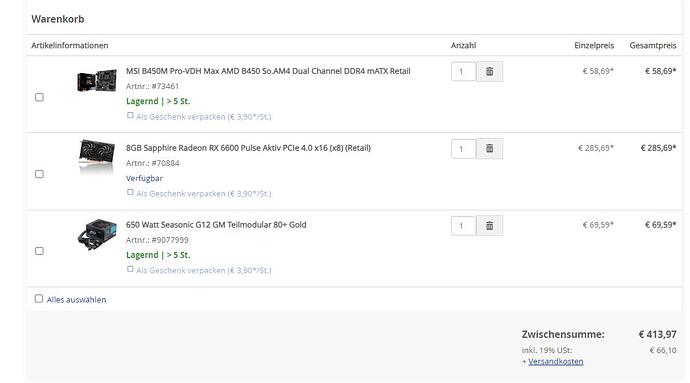This screenshot has width=690, height=383.
Task: Click the 'Einzelpreis' column header
Action: (594, 45)
